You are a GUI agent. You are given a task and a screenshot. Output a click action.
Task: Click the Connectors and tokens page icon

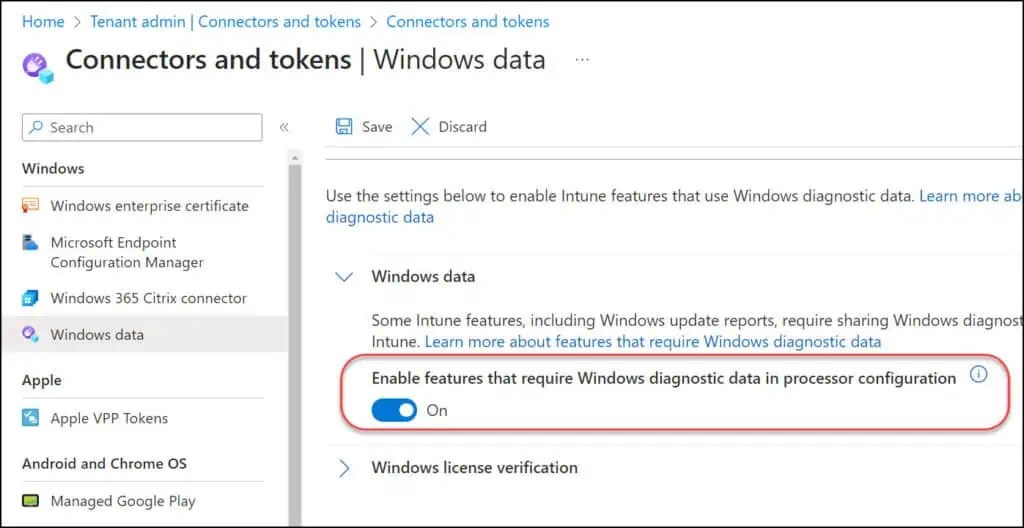[x=37, y=67]
